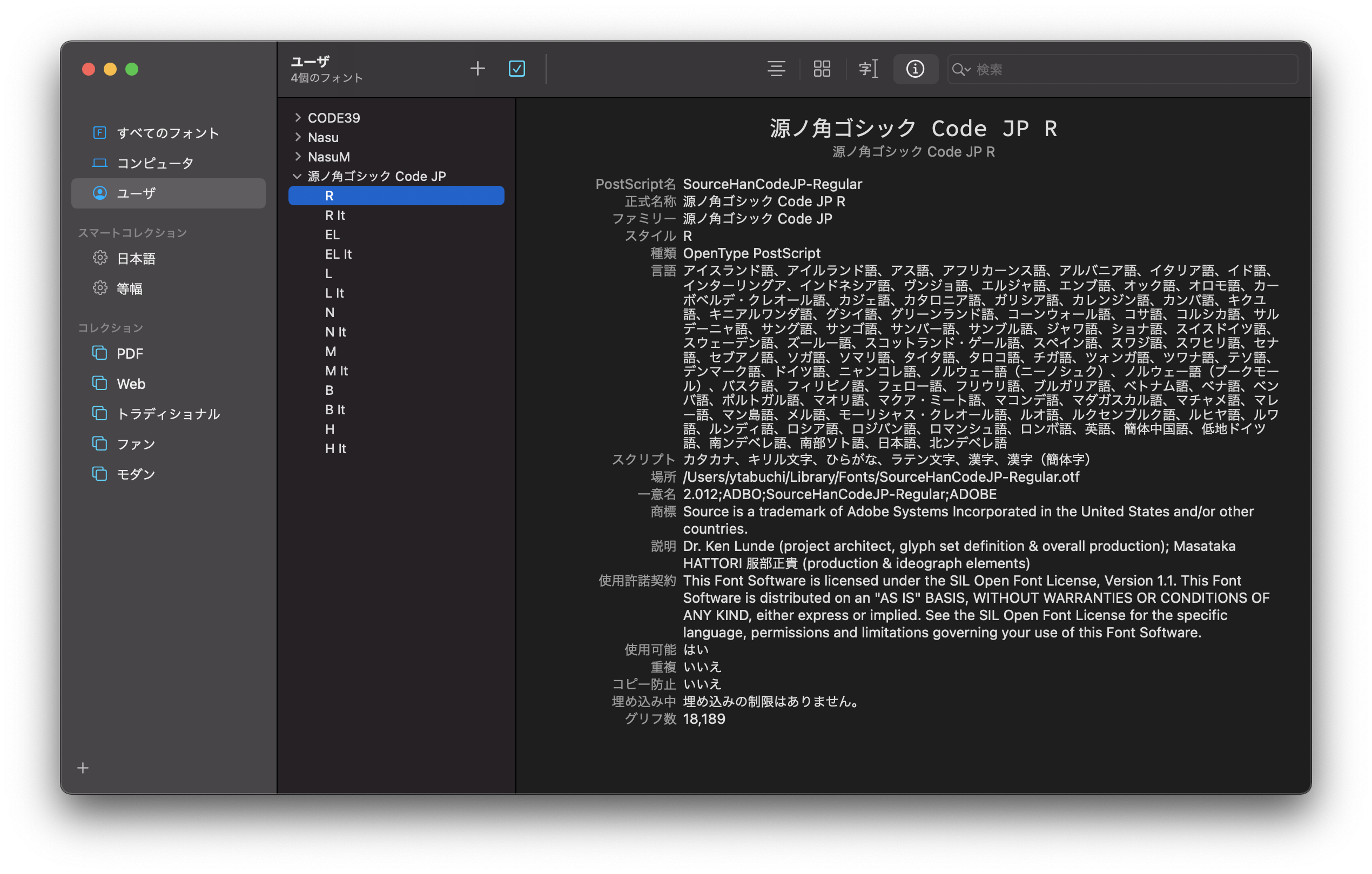Screen dimensions: 1372x874
Task: Open the トラディショナル collection
Action: point(169,414)
